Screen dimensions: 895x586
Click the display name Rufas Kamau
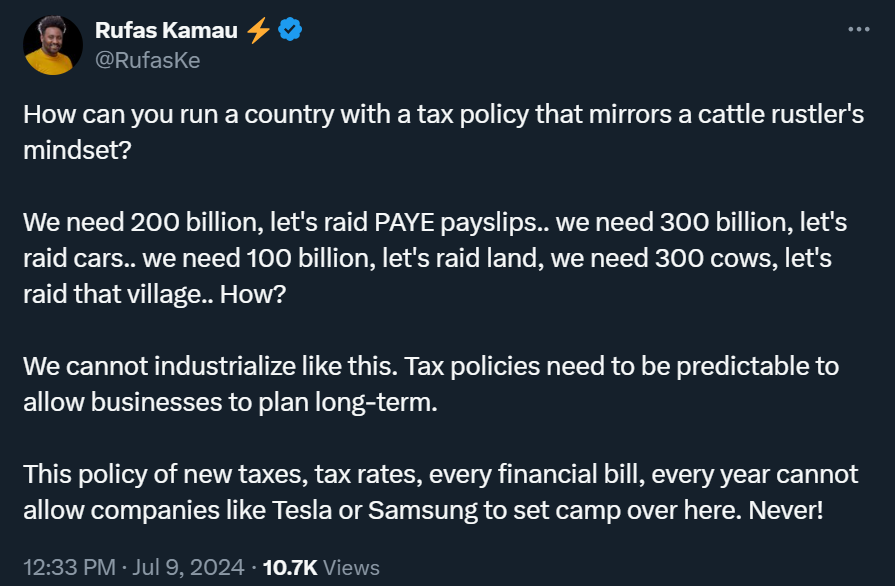(166, 31)
